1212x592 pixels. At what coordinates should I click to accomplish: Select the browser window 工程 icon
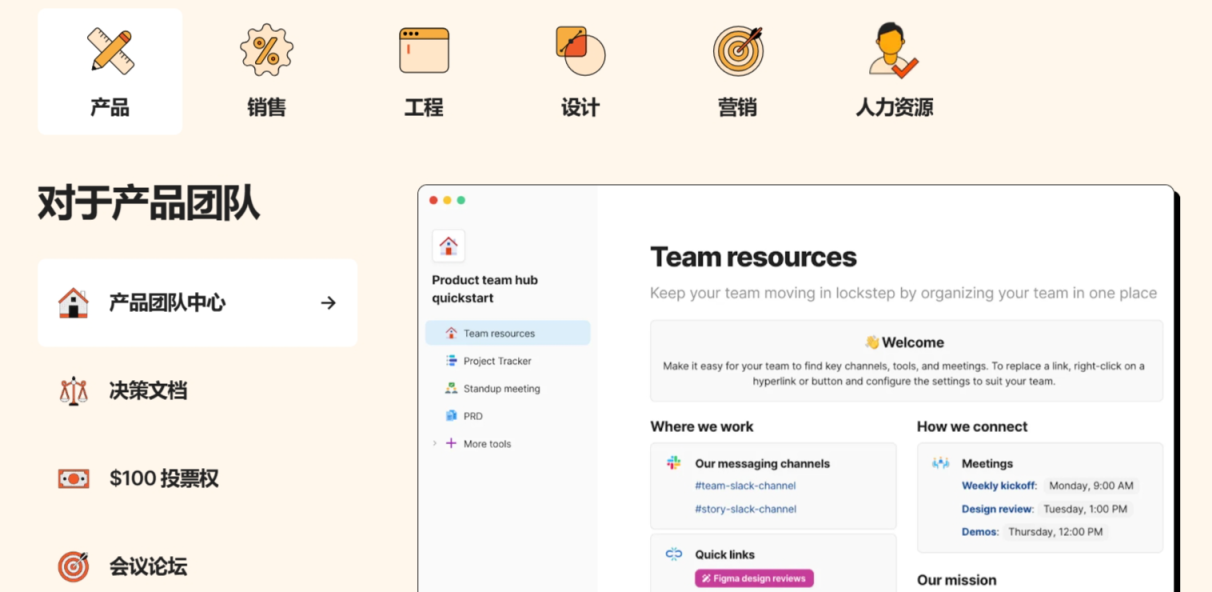click(x=424, y=50)
